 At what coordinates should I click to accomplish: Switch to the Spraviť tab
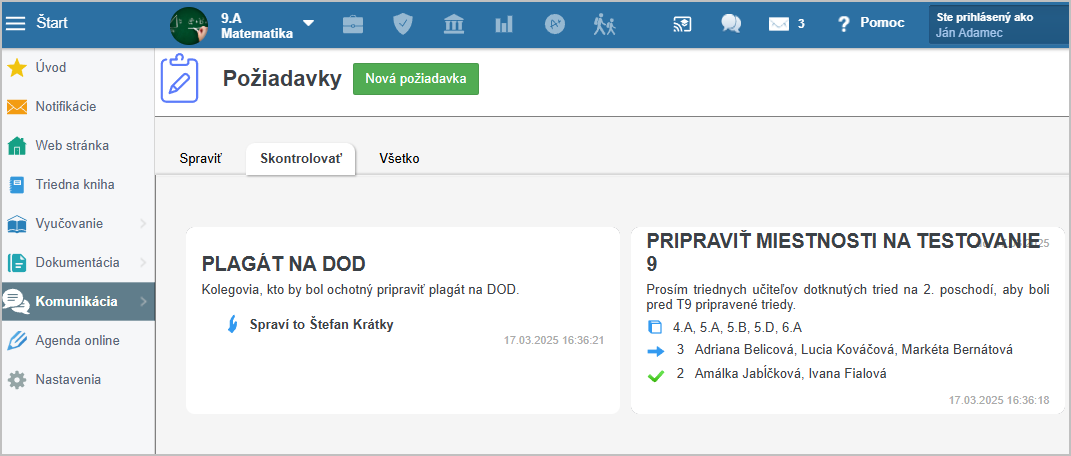click(200, 159)
